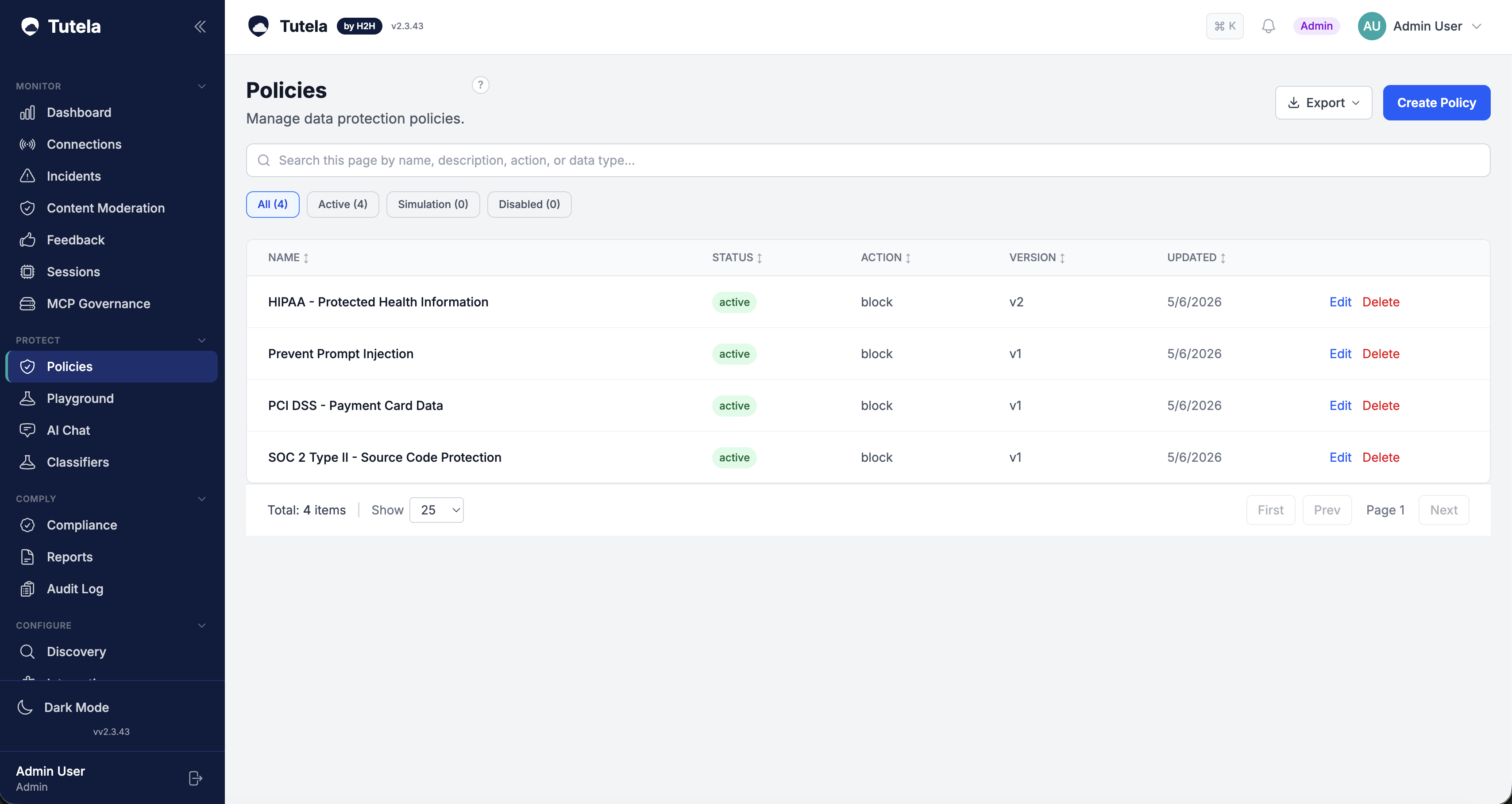1512x804 pixels.
Task: Click the First pagination button
Action: [x=1270, y=510]
